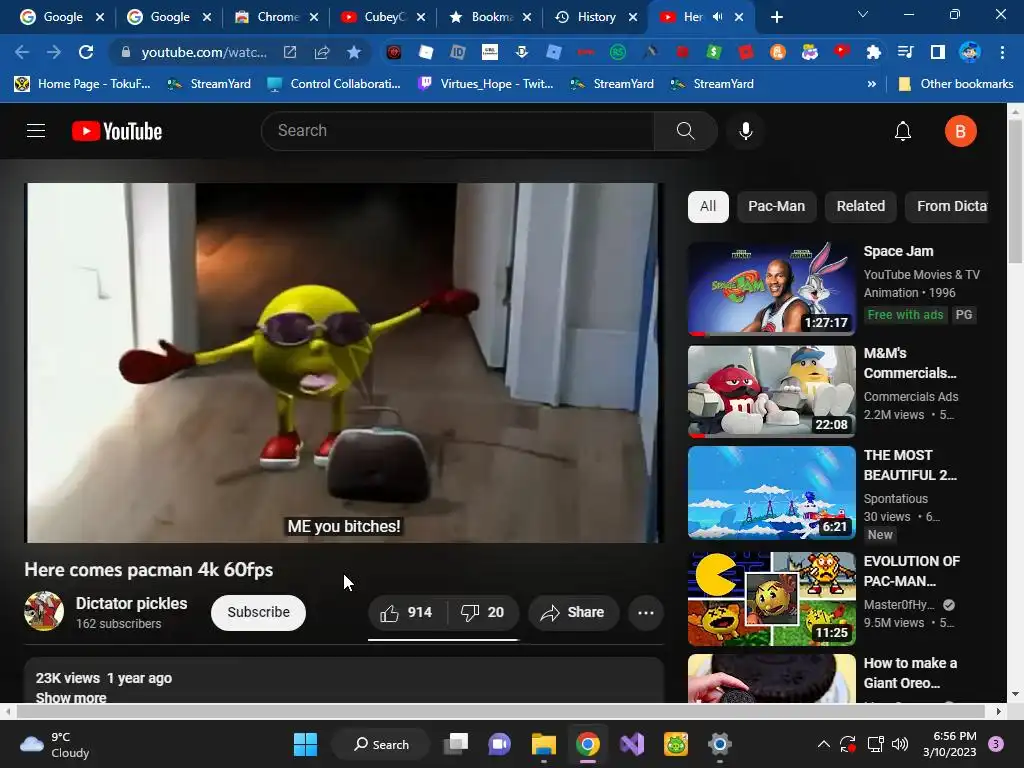Switch to the Bookmarks tab
This screenshot has width=1024, height=768.
tap(490, 17)
